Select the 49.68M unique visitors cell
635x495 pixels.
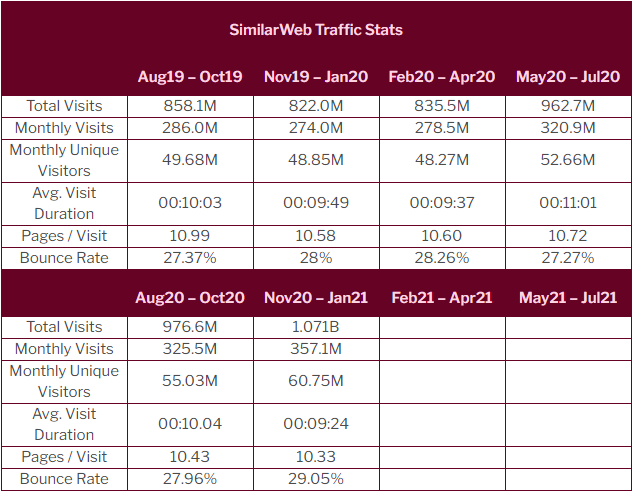point(190,160)
